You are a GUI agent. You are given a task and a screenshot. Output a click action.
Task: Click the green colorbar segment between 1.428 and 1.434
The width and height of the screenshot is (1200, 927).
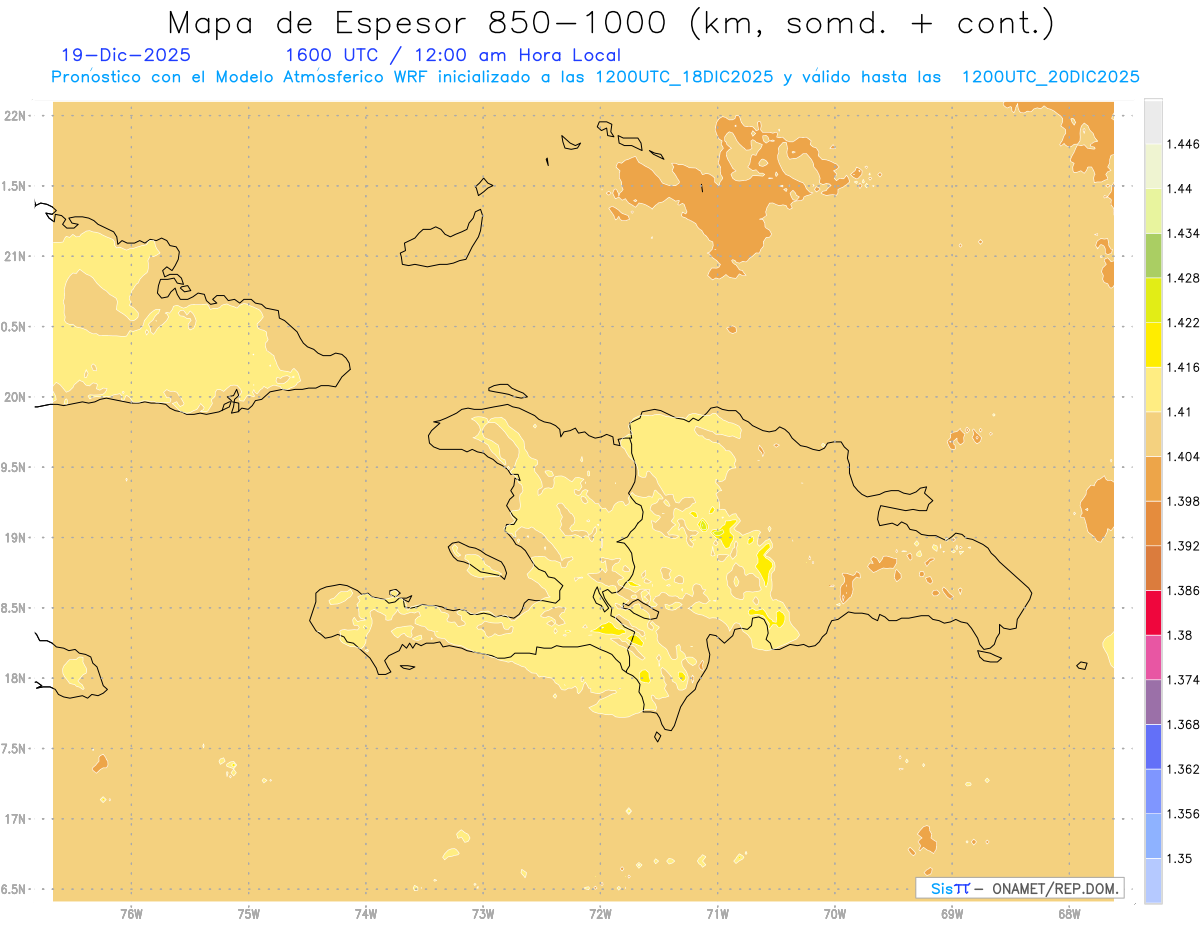1153,256
